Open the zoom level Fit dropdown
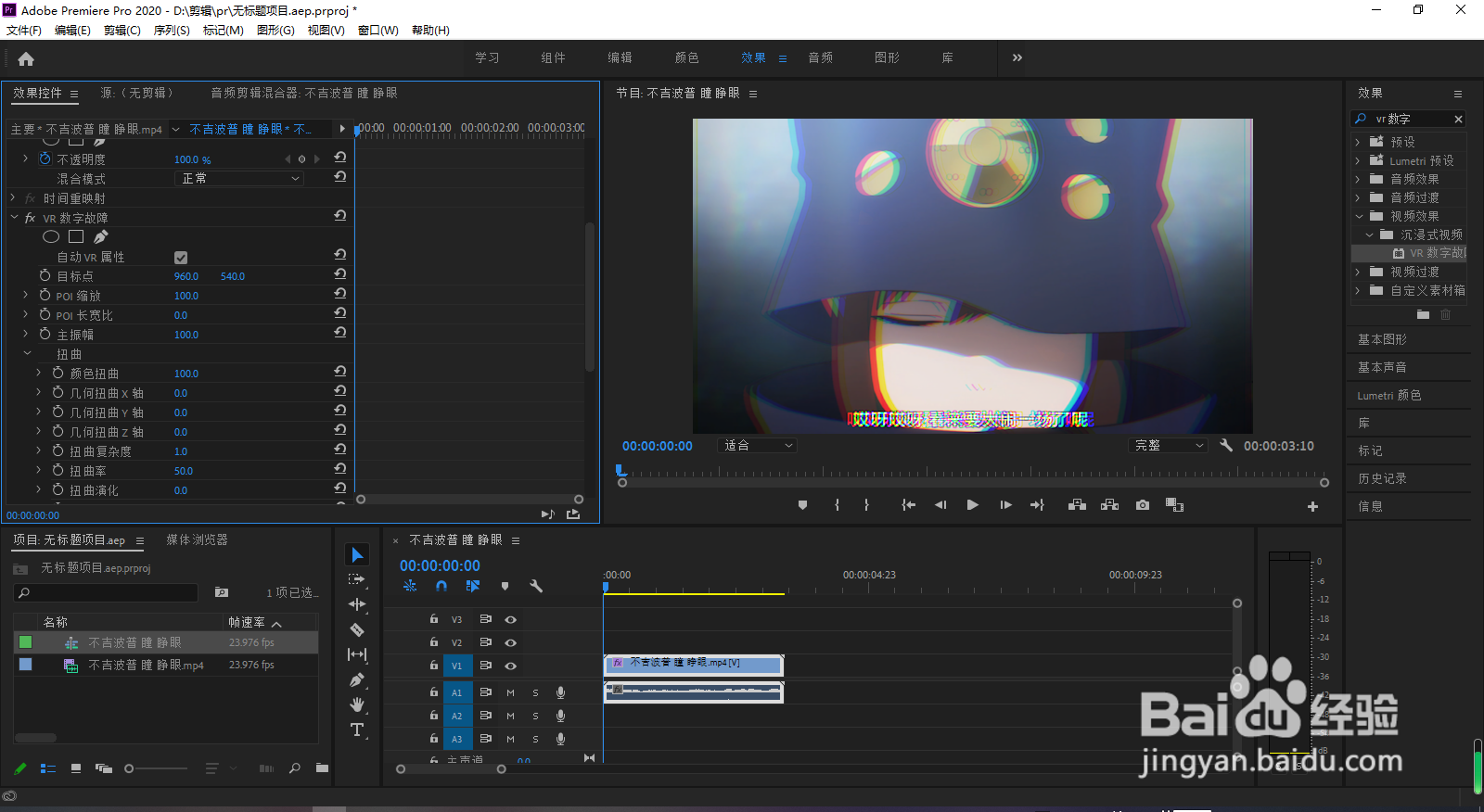 759,446
